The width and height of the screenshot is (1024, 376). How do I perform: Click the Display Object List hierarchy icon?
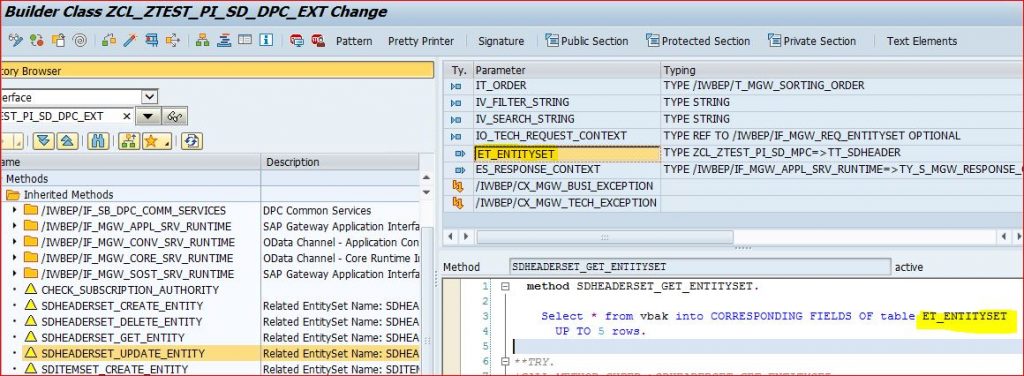pyautogui.click(x=202, y=40)
